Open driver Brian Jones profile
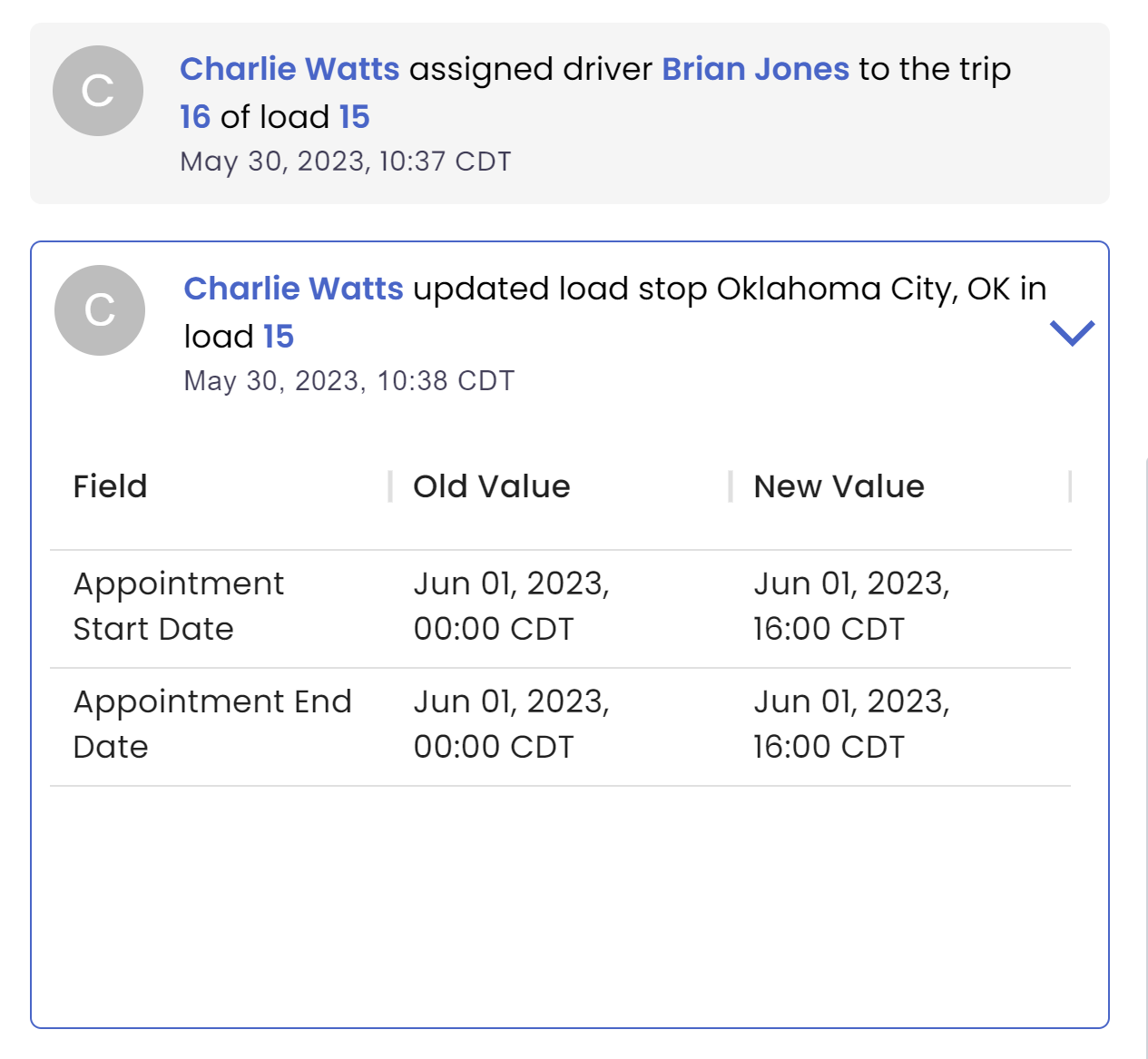 (x=755, y=68)
